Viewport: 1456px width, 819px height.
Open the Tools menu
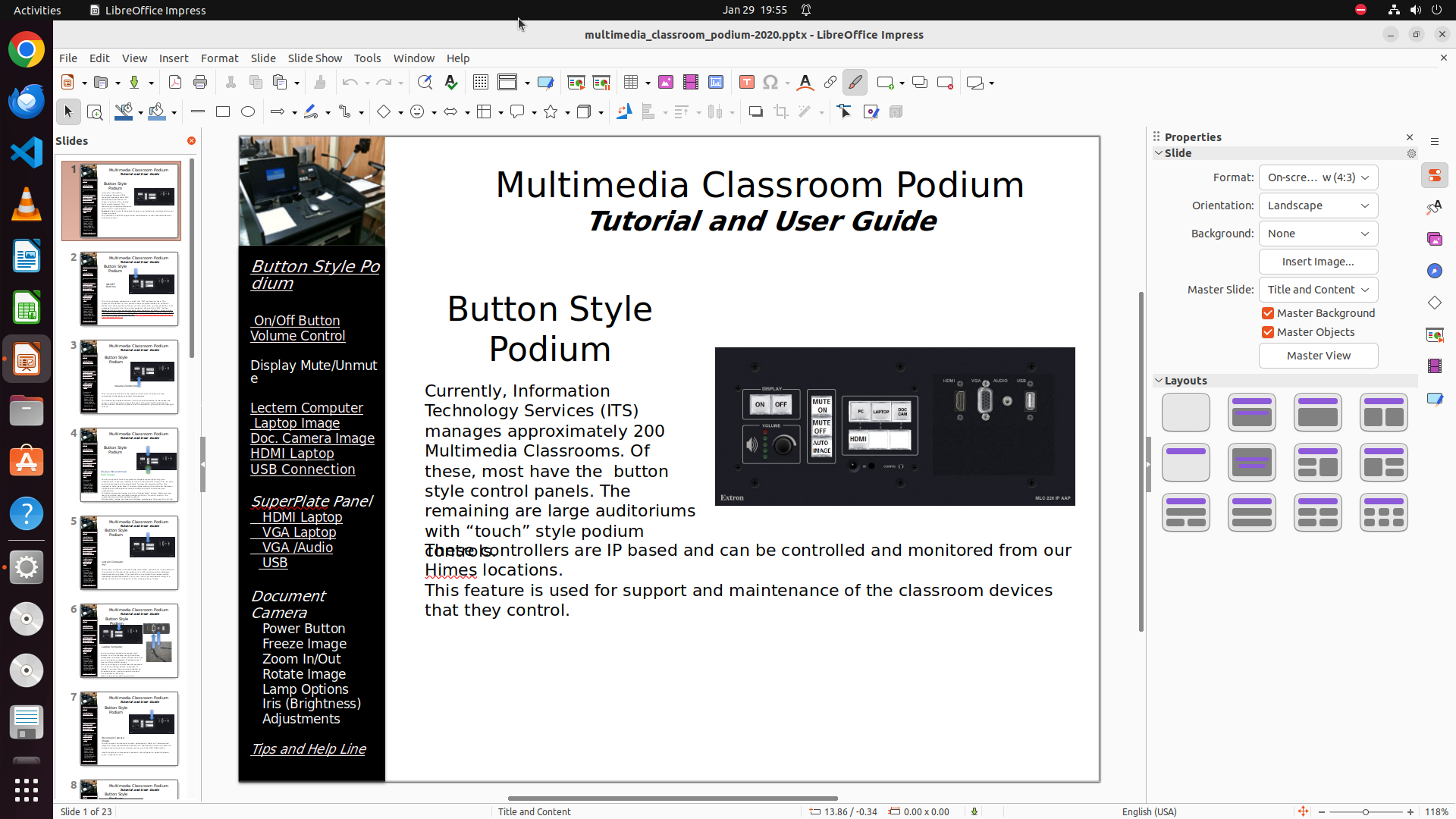pos(367,58)
